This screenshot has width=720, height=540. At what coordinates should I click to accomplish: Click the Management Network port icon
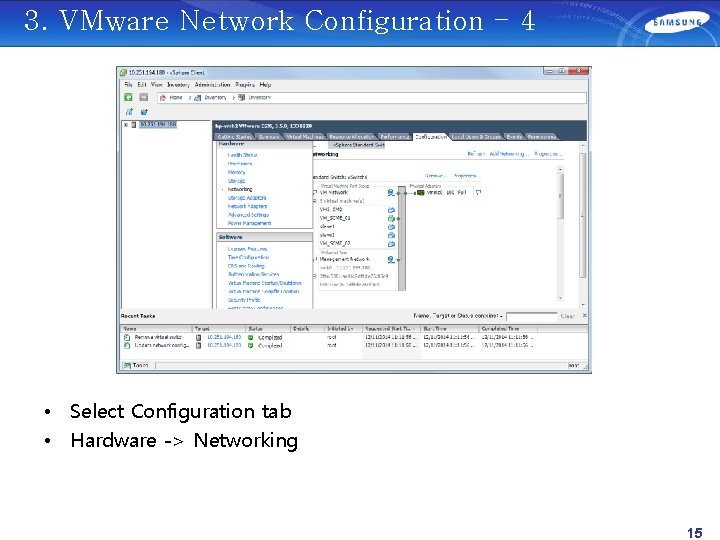390,259
